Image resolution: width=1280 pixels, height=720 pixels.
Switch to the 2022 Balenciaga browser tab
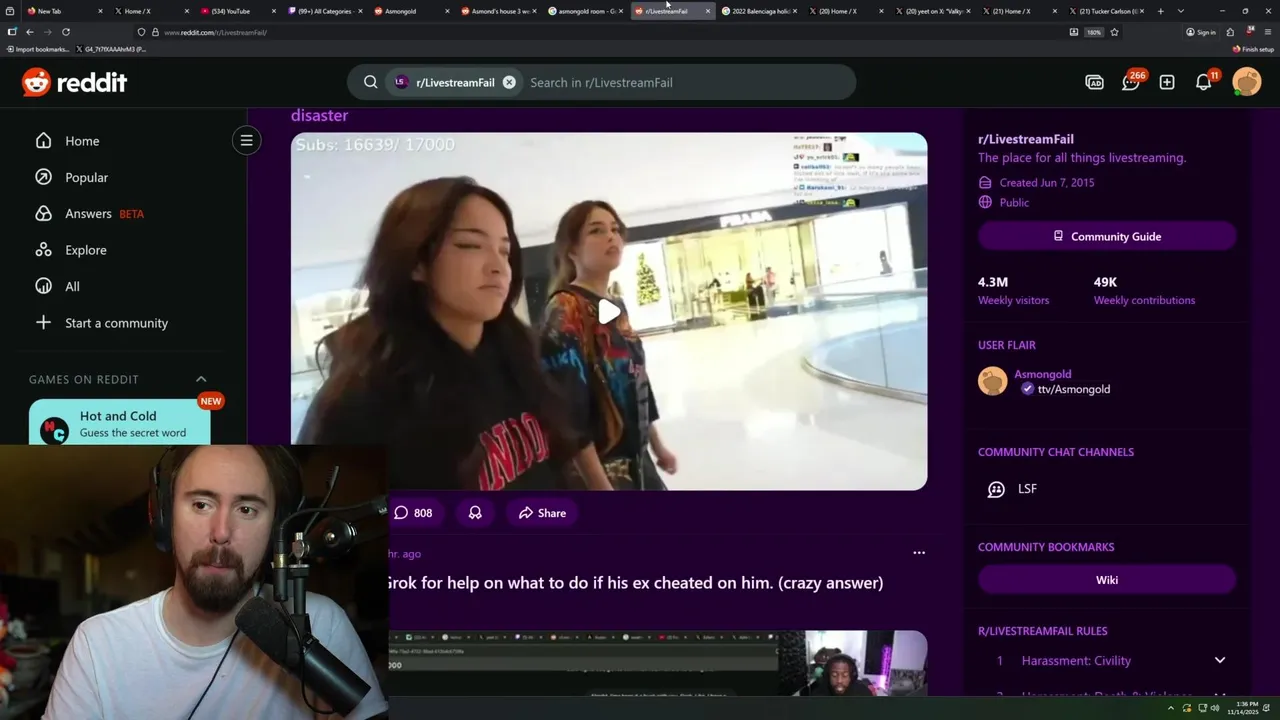pyautogui.click(x=758, y=11)
